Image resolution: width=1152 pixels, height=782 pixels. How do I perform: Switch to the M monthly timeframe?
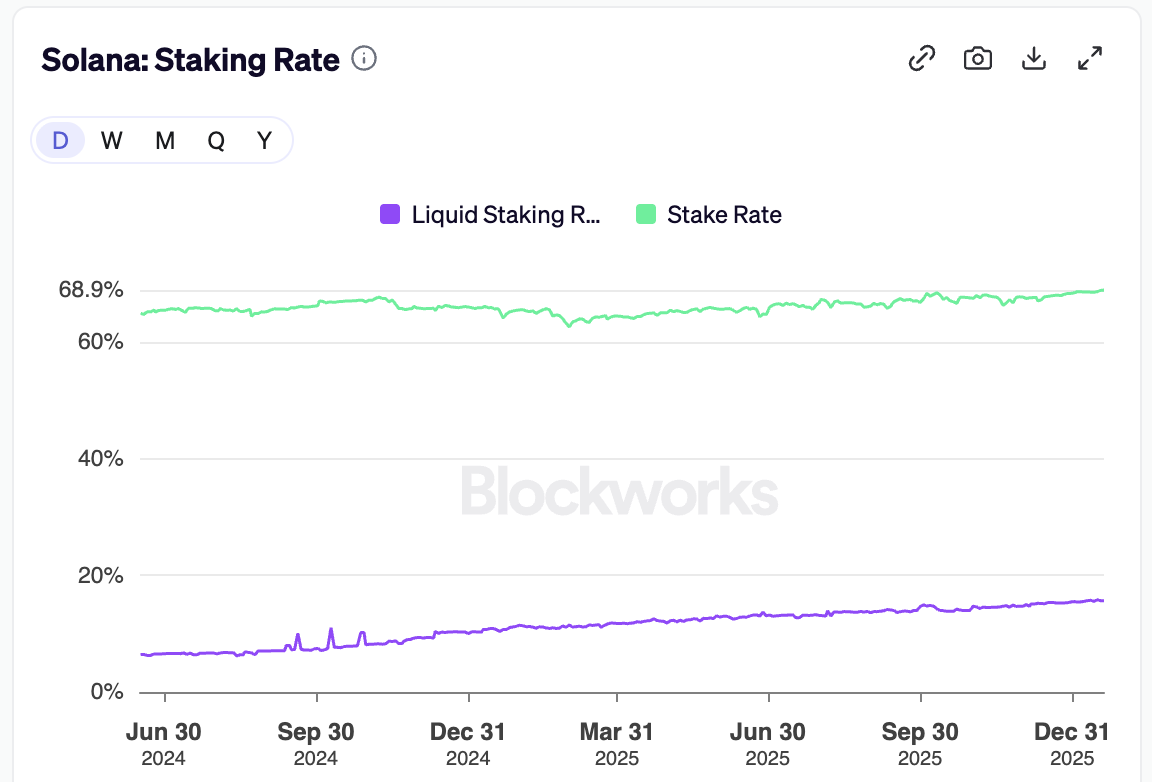click(163, 140)
